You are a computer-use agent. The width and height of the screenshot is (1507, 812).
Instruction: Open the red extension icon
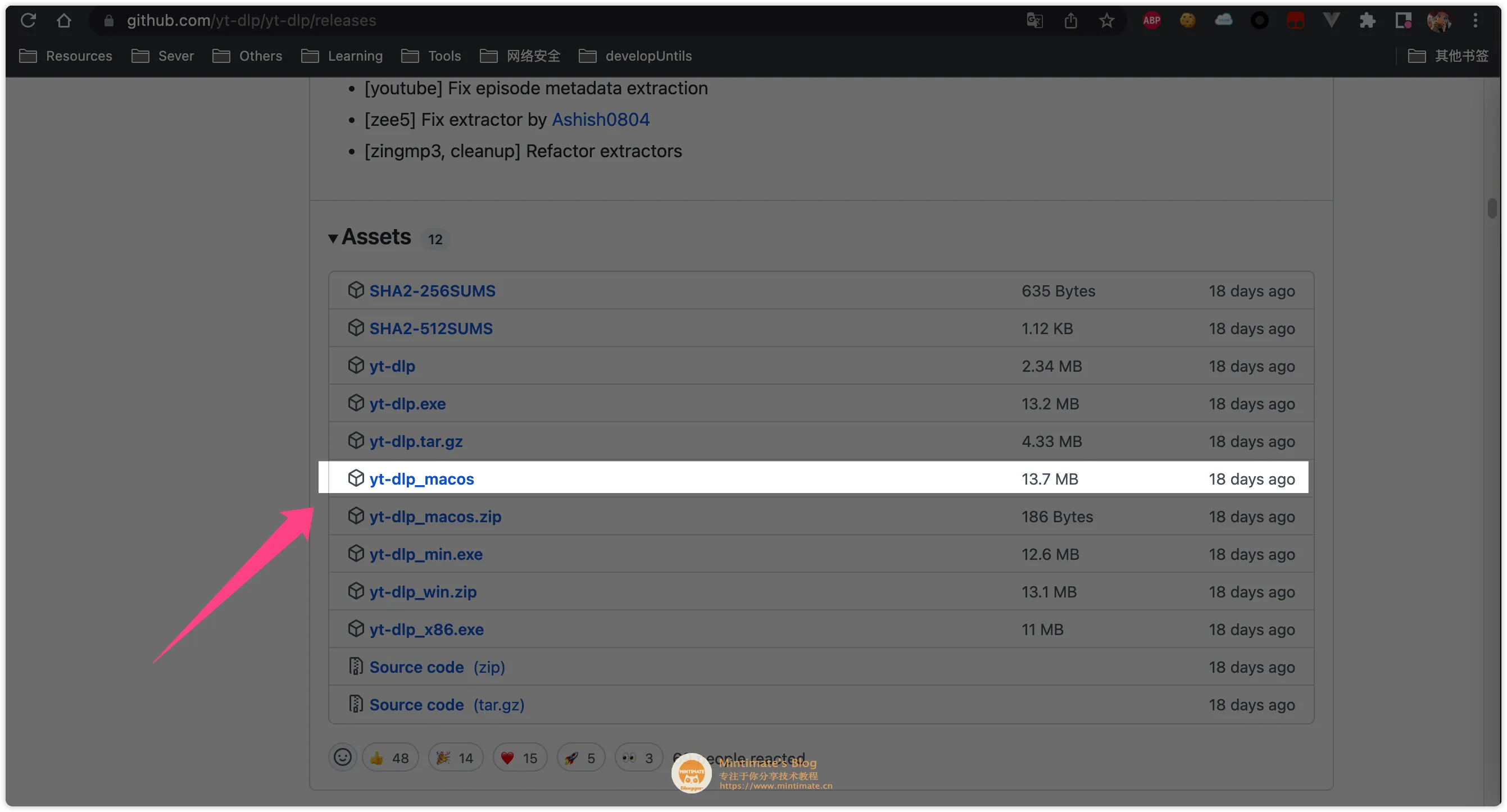1295,20
